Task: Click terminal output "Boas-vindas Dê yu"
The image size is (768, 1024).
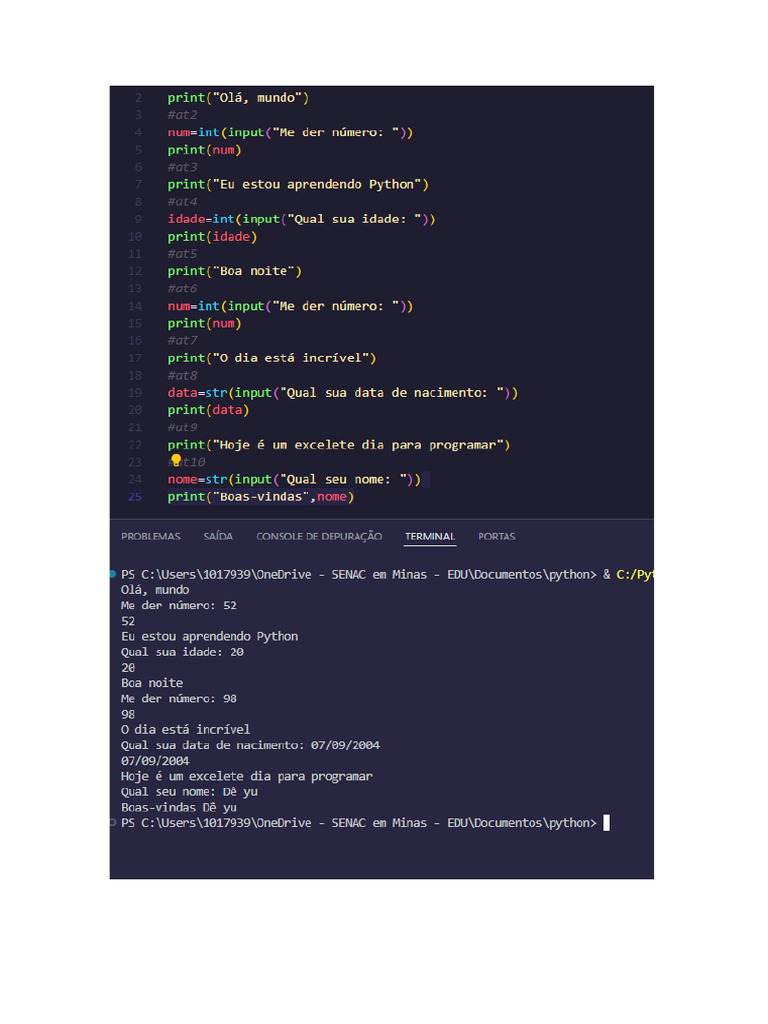Action: point(178,807)
